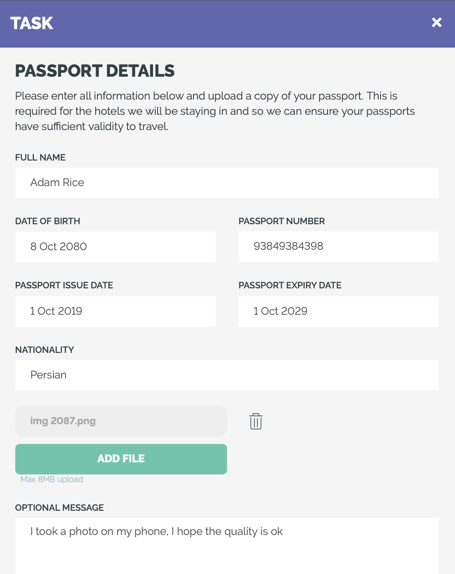The height and width of the screenshot is (574, 455).
Task: Open the Passport Expiry Date picker
Action: tap(339, 312)
